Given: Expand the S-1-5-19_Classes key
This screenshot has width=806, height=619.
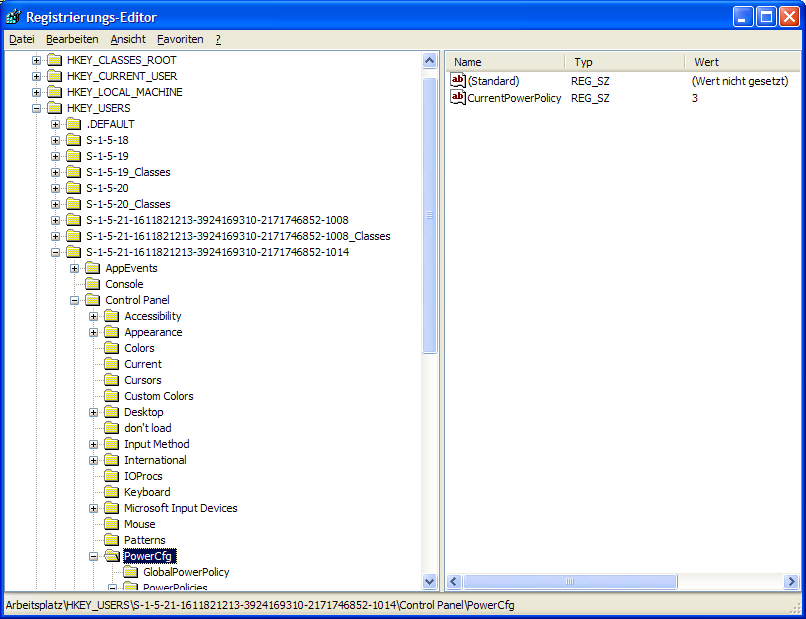Looking at the screenshot, I should [x=56, y=172].
